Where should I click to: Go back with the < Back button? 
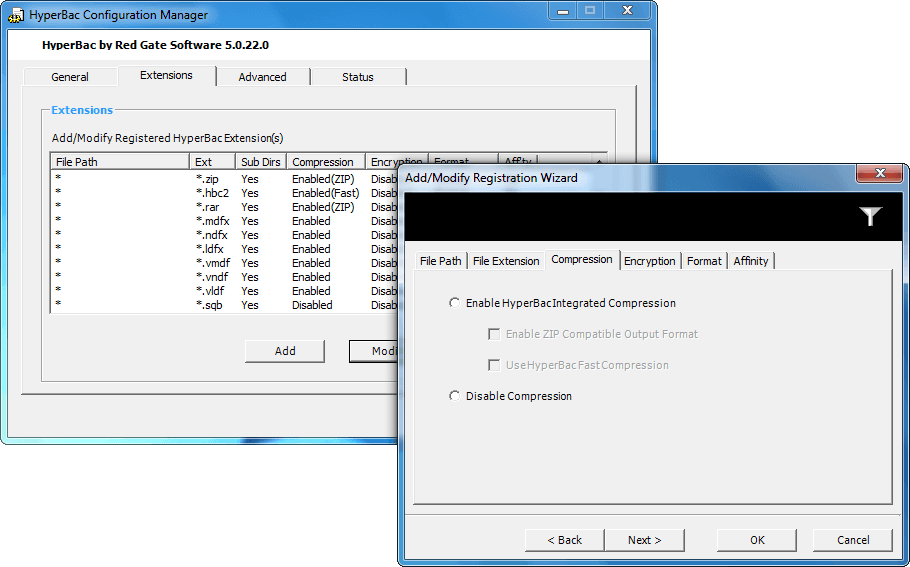(565, 540)
